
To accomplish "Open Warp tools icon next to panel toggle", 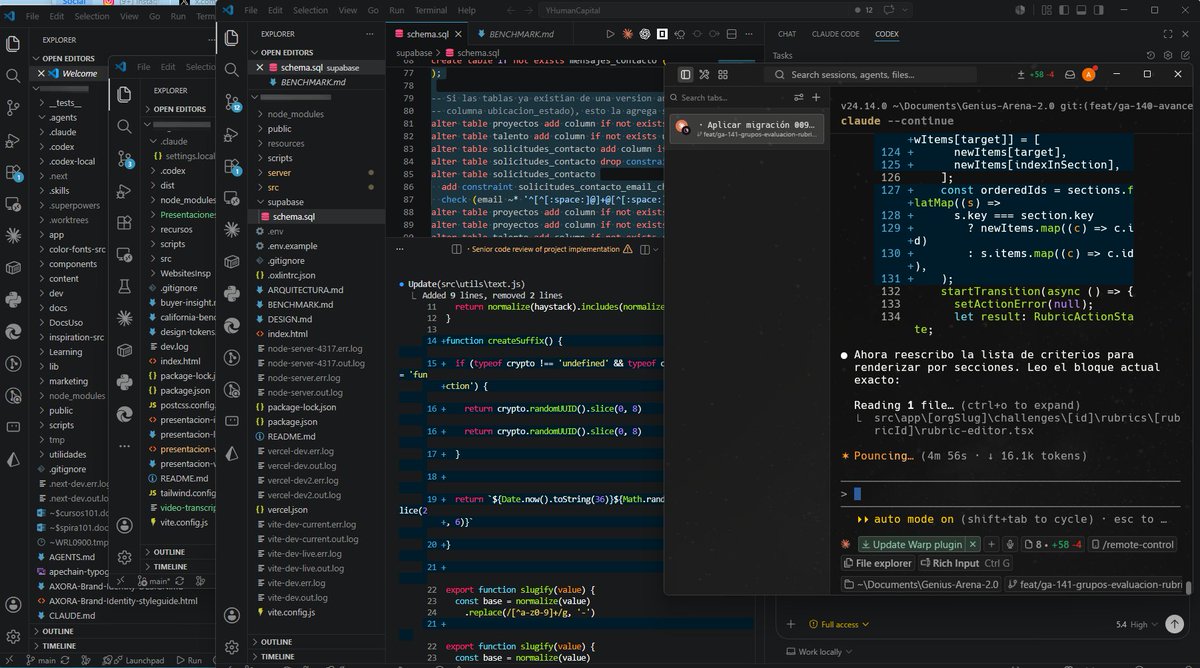I will pos(704,74).
